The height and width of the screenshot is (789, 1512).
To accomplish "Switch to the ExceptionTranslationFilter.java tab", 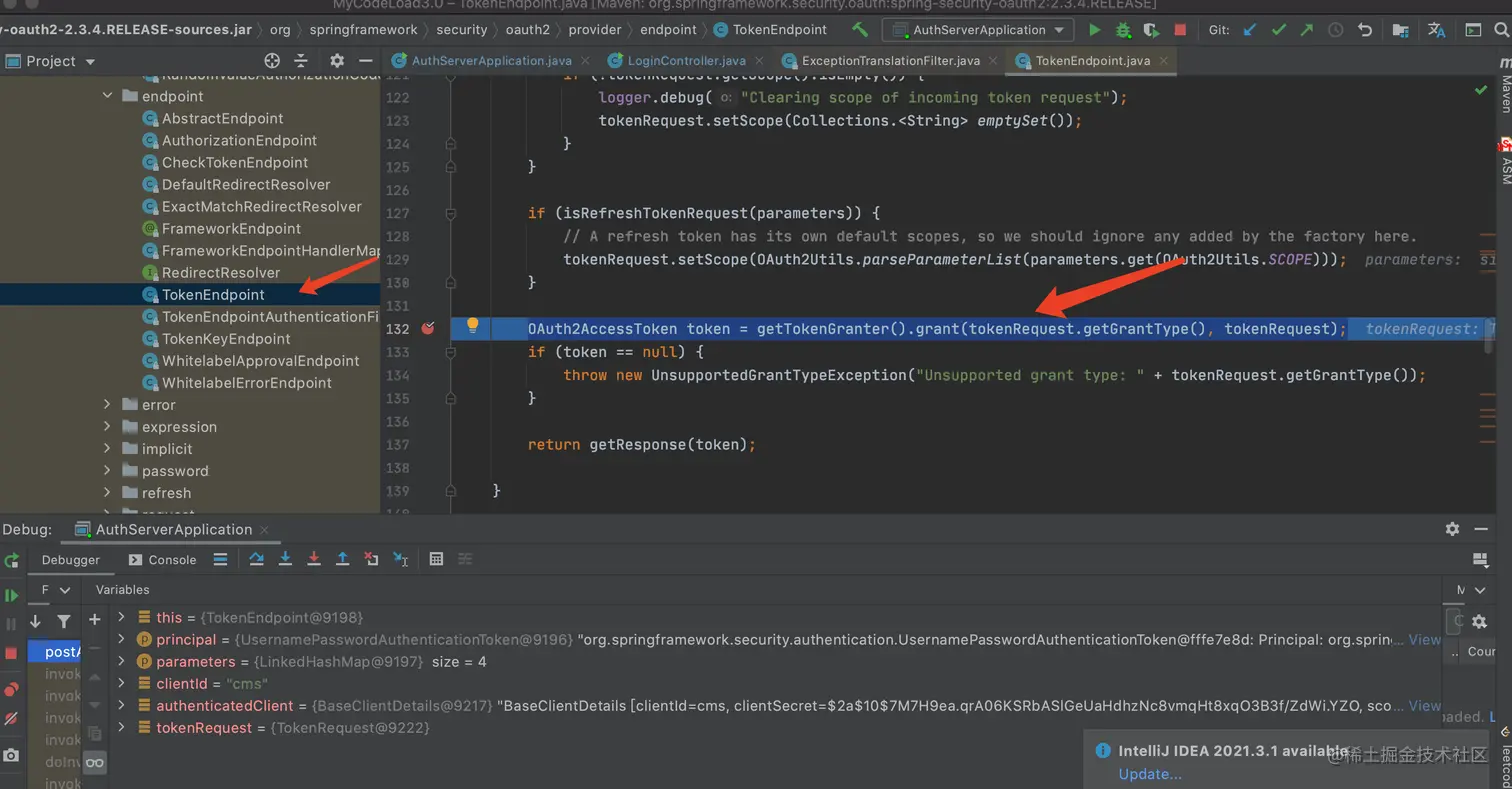I will pos(890,61).
